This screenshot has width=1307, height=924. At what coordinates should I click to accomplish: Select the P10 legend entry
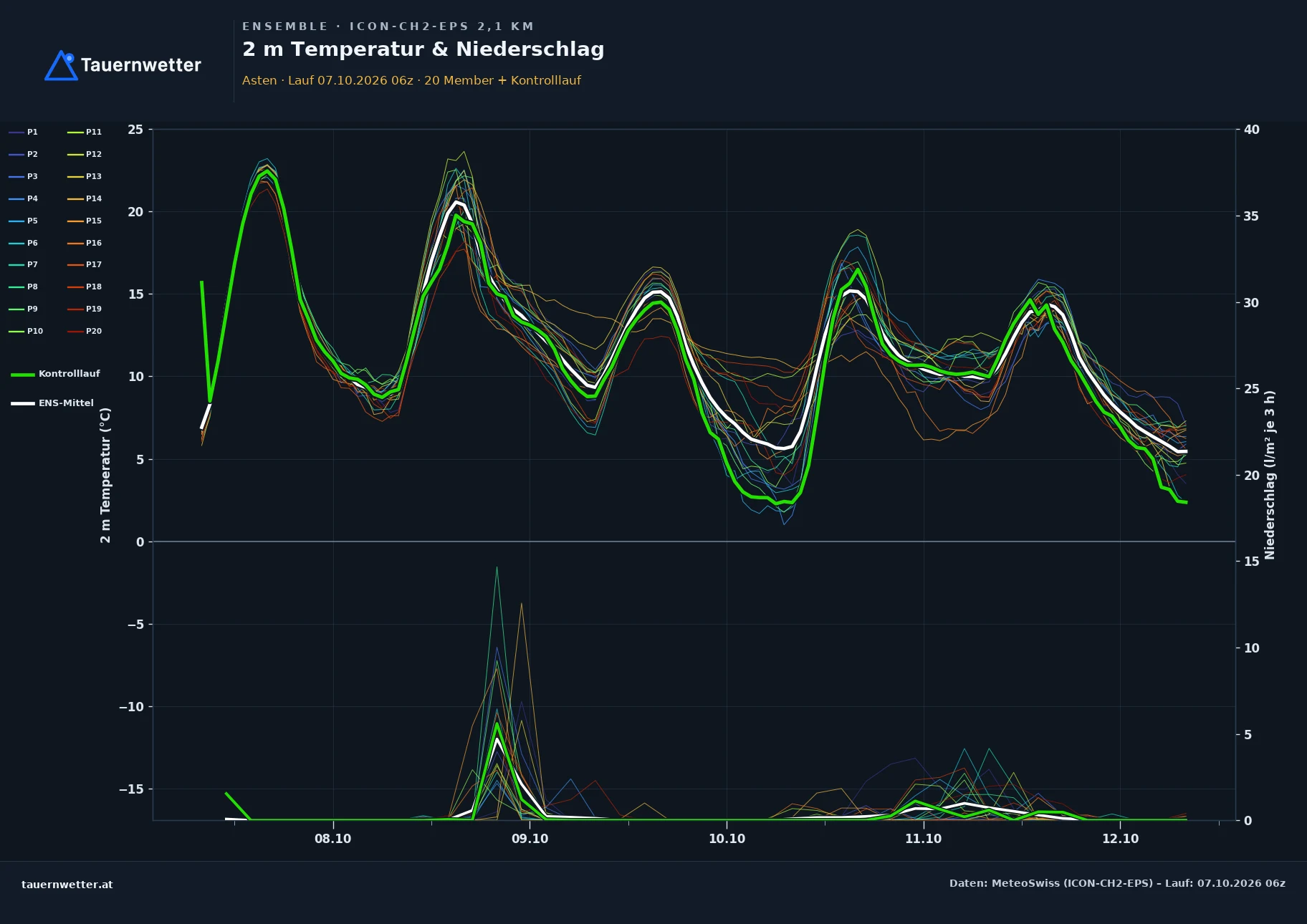point(26,331)
